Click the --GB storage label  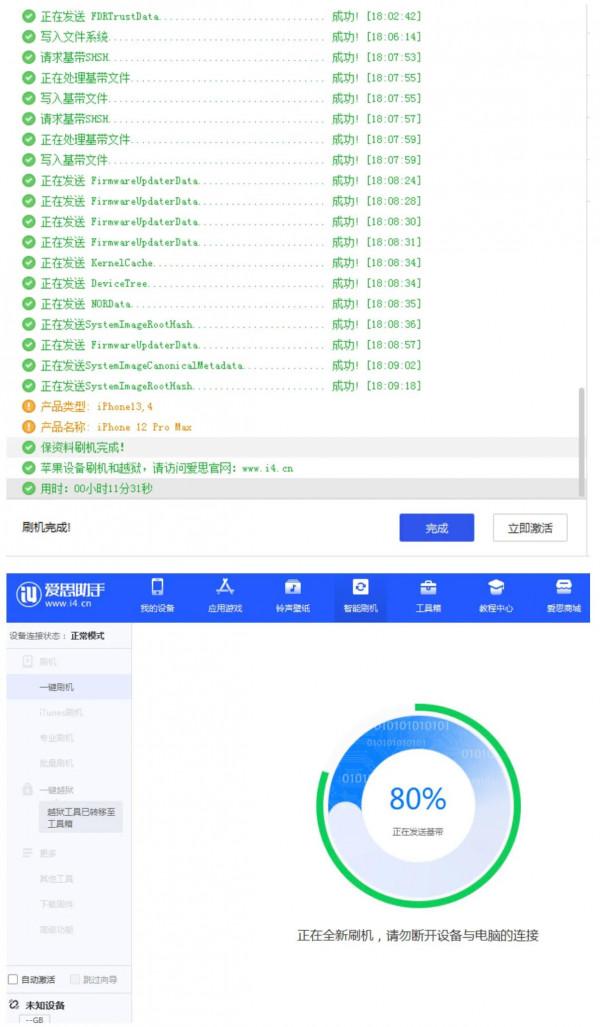[34, 1020]
